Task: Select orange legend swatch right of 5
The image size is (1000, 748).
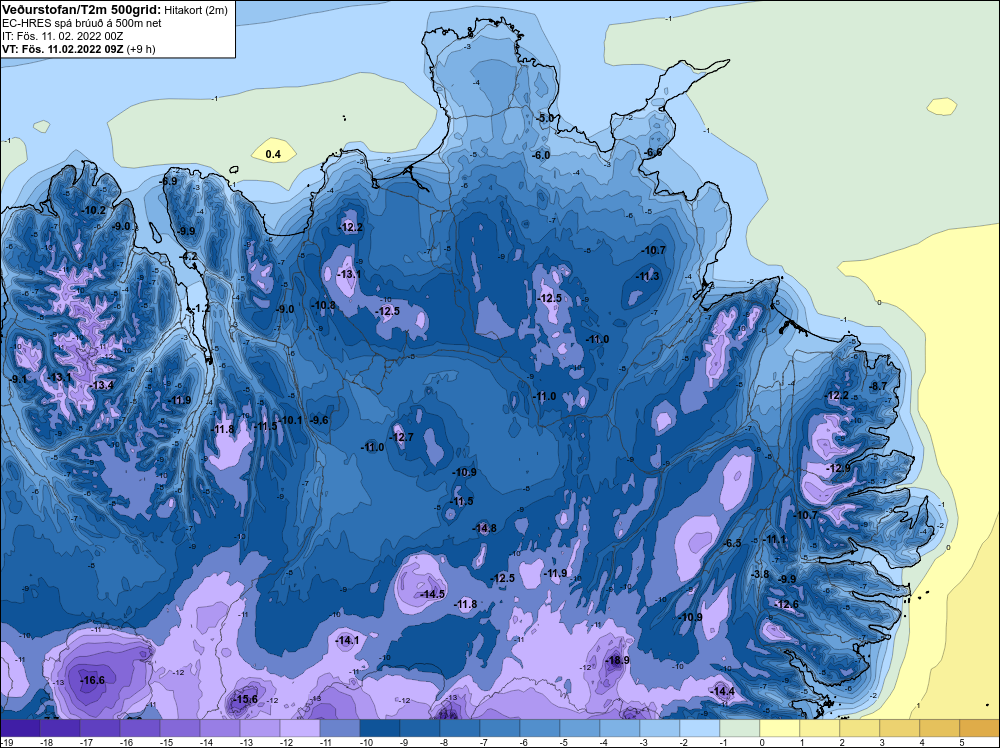Action: pyautogui.click(x=980, y=728)
